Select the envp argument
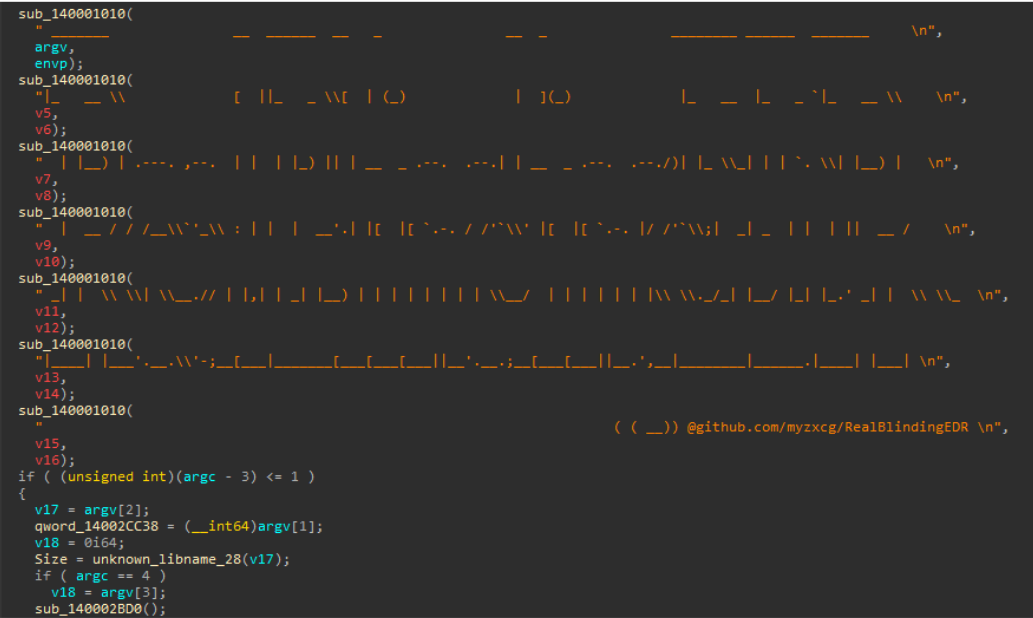 (51, 63)
